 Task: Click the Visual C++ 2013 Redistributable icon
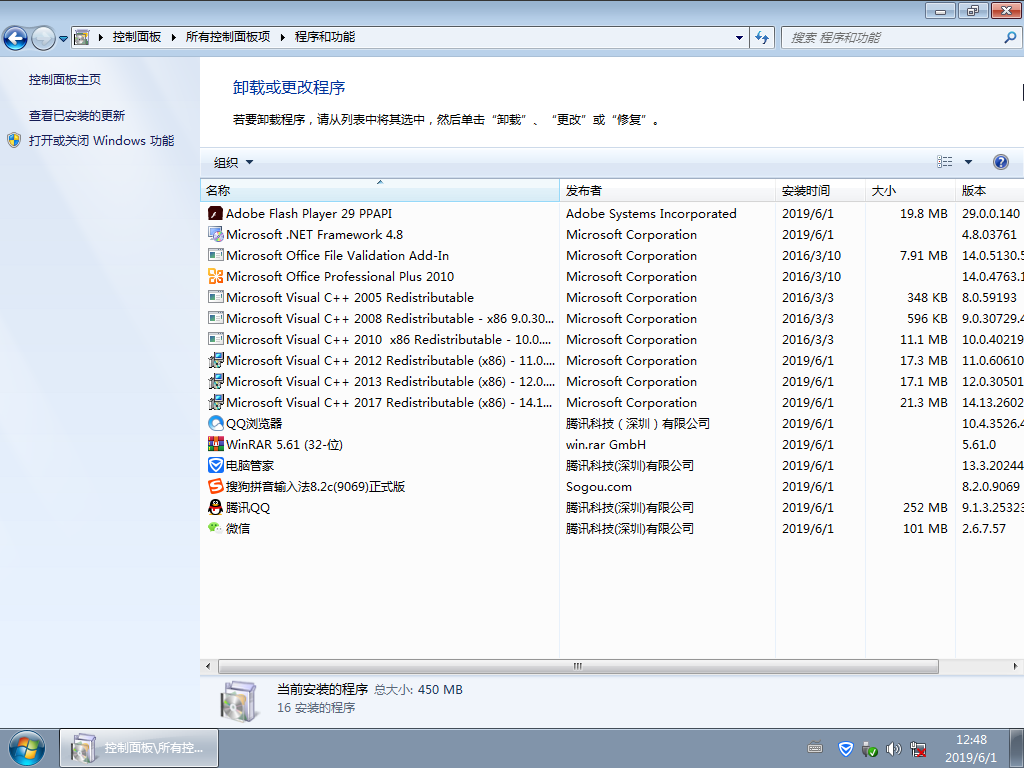216,381
